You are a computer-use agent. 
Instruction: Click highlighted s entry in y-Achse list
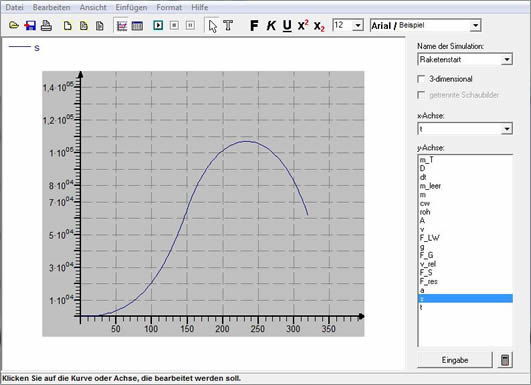(466, 299)
